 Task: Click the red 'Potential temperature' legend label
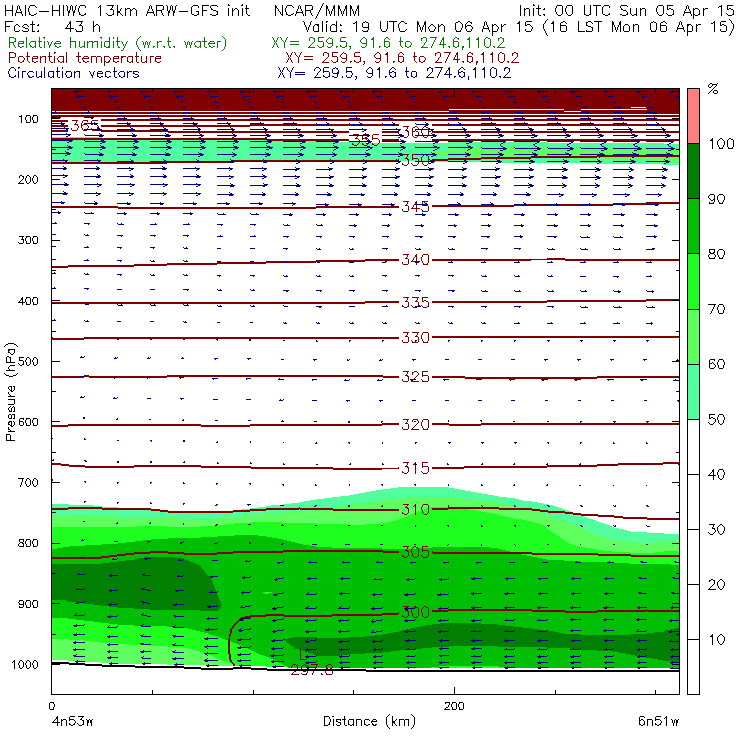[84, 58]
